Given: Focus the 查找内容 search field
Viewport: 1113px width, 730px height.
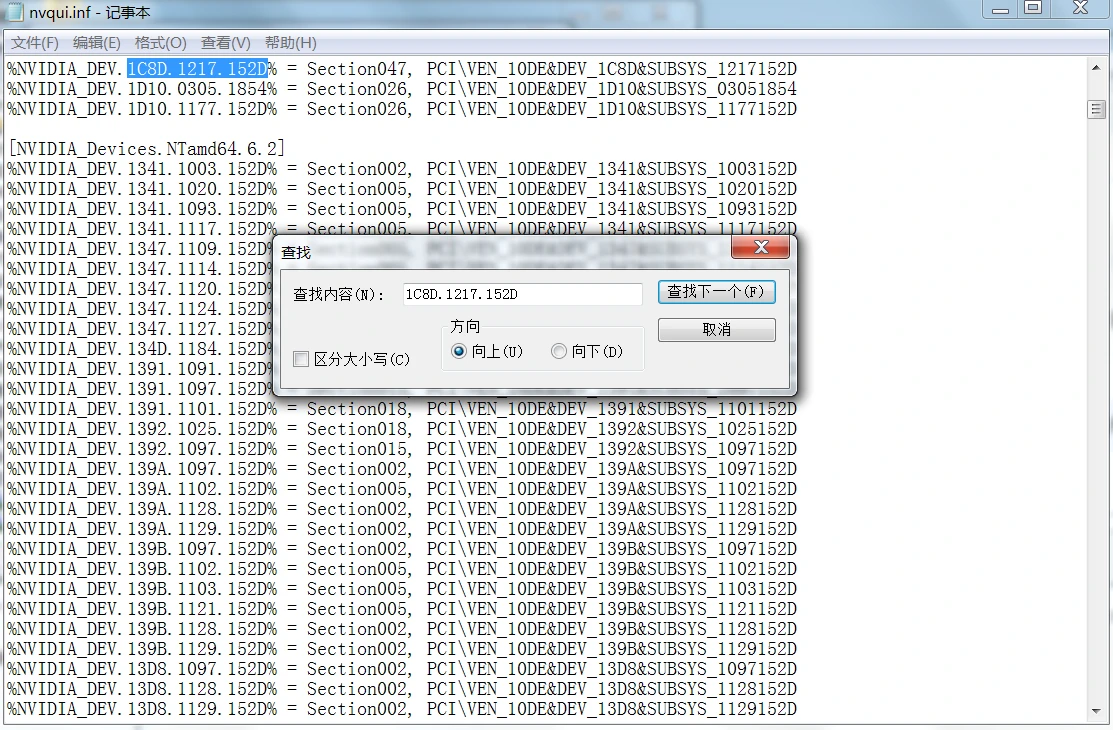Looking at the screenshot, I should point(522,294).
